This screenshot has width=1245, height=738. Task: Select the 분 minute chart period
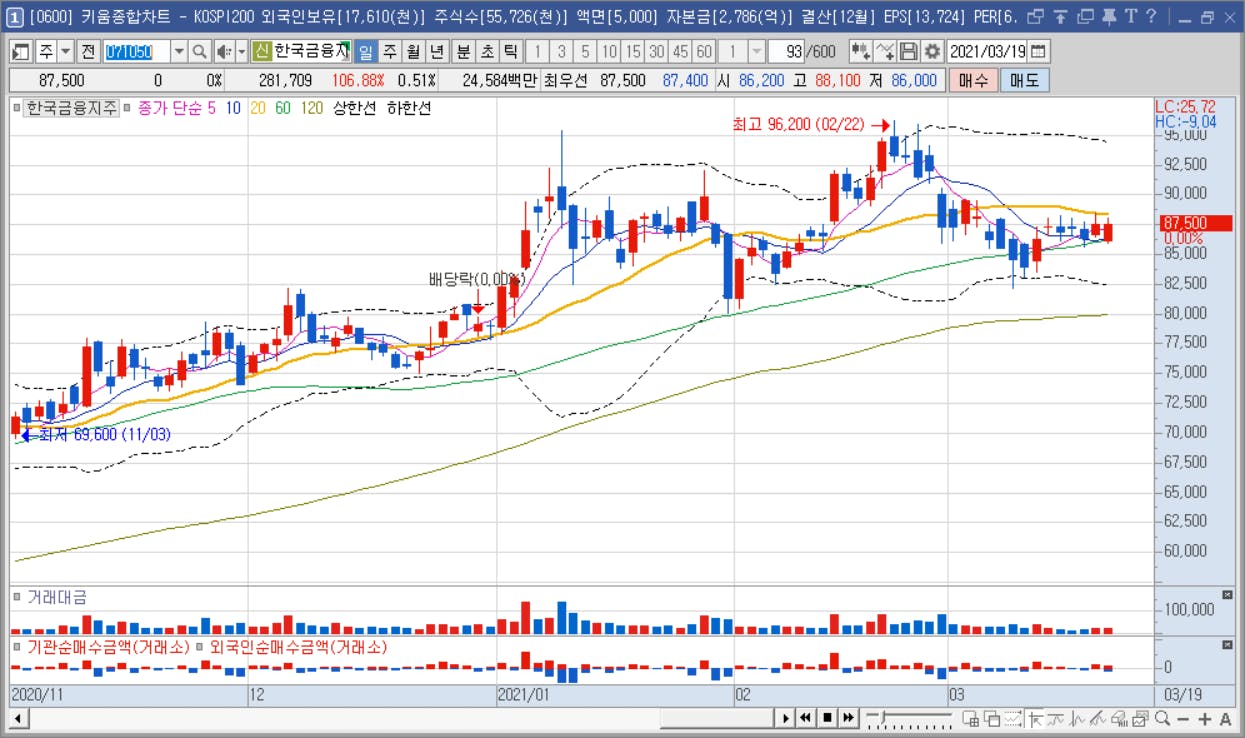click(464, 52)
